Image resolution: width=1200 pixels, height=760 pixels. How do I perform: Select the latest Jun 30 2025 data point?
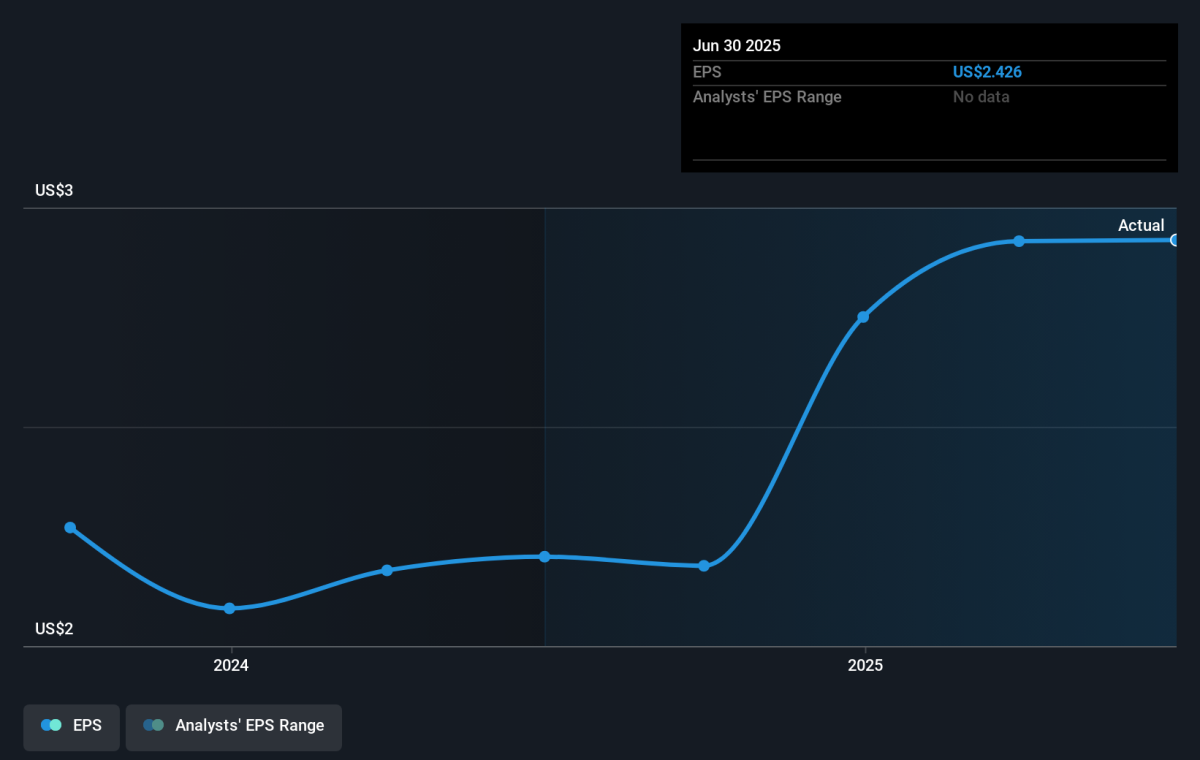[x=1176, y=240]
